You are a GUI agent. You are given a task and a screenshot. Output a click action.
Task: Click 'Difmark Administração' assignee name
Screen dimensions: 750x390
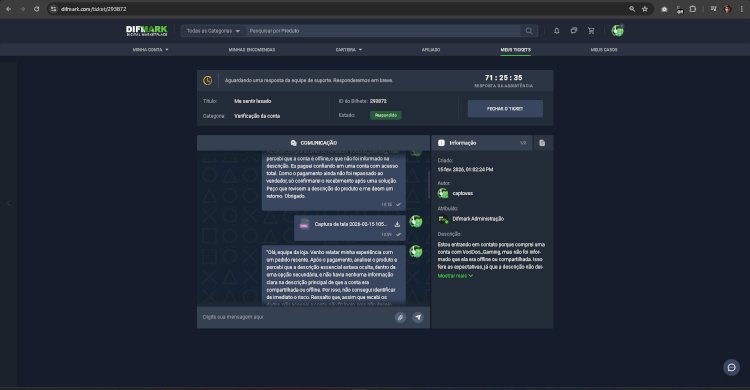pyautogui.click(x=478, y=219)
